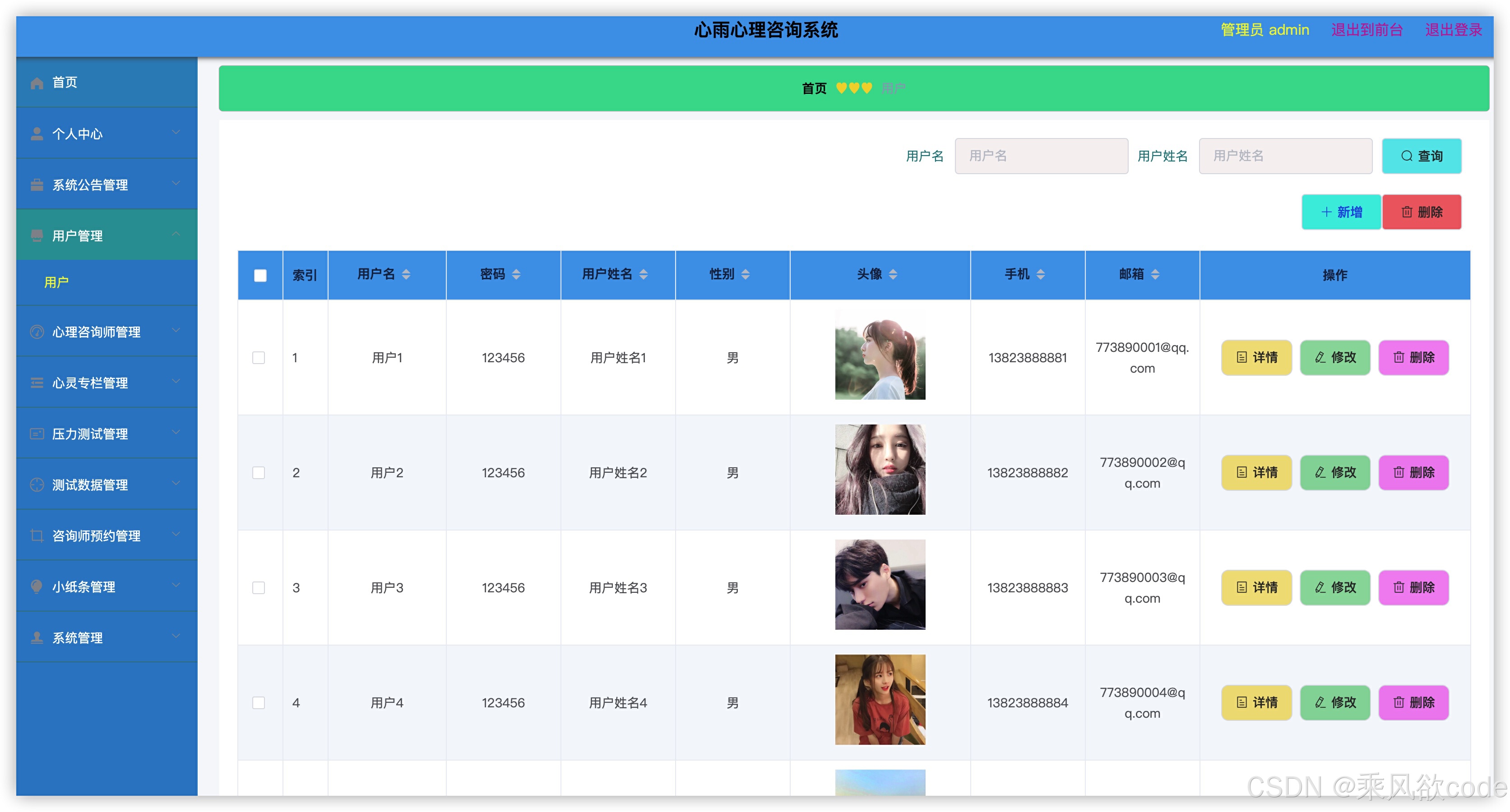This screenshot has width=1510, height=812.
Task: Click the person icon next to 个人中心
Action: [x=37, y=134]
